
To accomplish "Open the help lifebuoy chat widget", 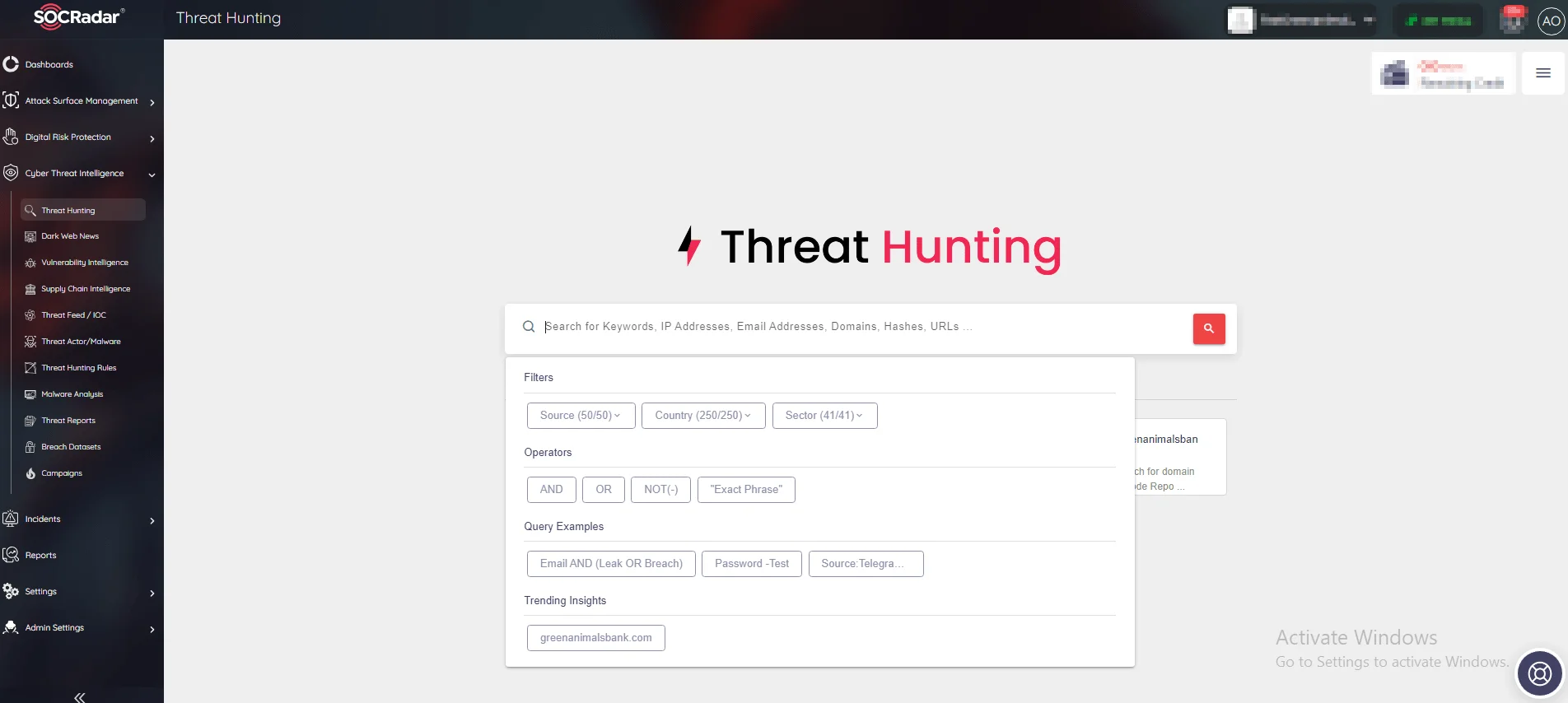I will point(1540,674).
